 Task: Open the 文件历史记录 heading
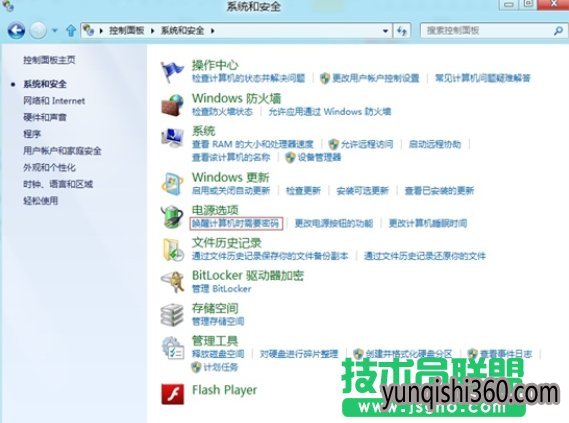tap(227, 243)
